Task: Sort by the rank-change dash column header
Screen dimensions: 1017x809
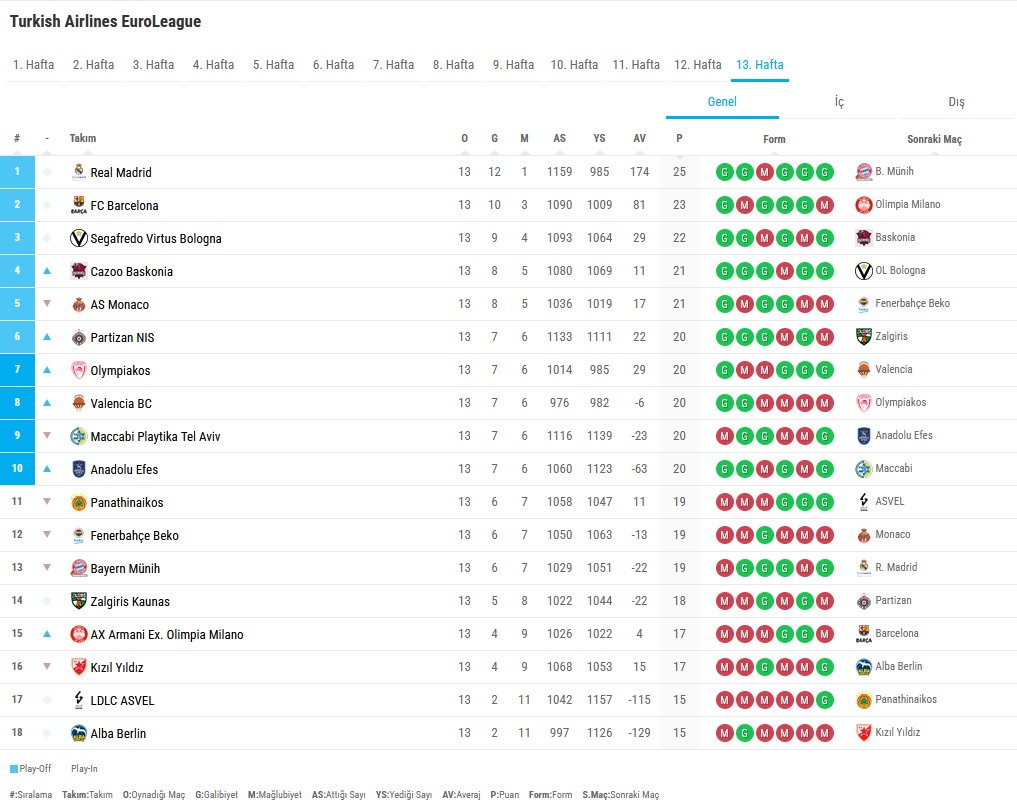Action: tap(47, 138)
